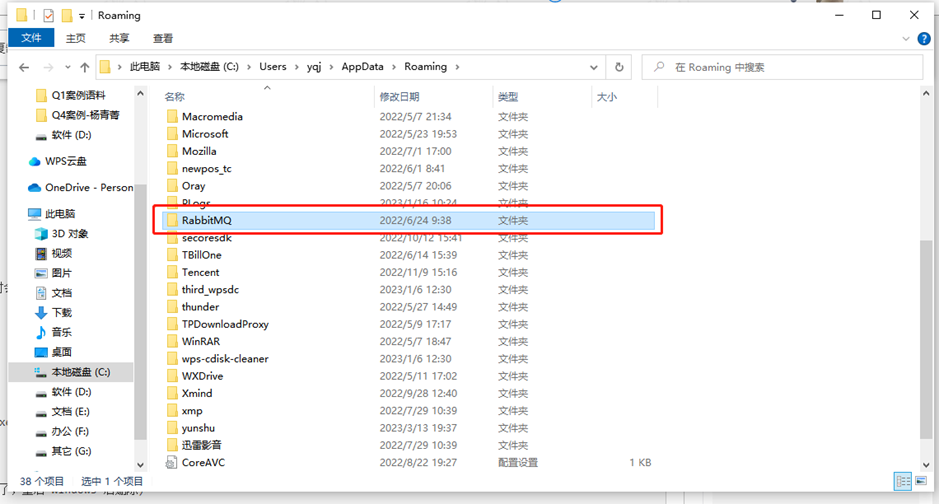Click AppData in the address breadcrumb
Viewport: 939px width, 504px height.
click(361, 67)
